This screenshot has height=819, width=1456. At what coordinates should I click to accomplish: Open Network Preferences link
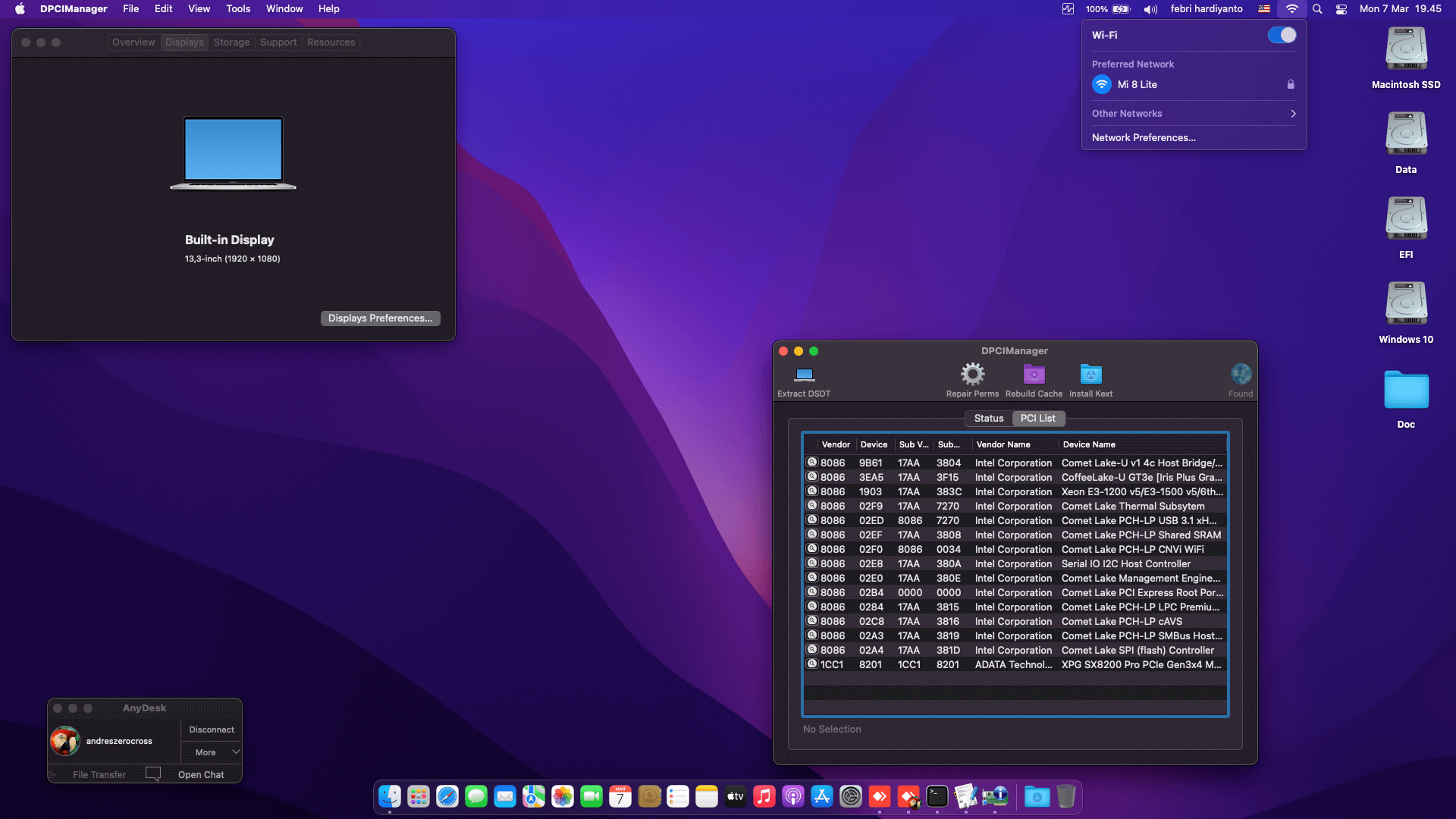tap(1144, 138)
